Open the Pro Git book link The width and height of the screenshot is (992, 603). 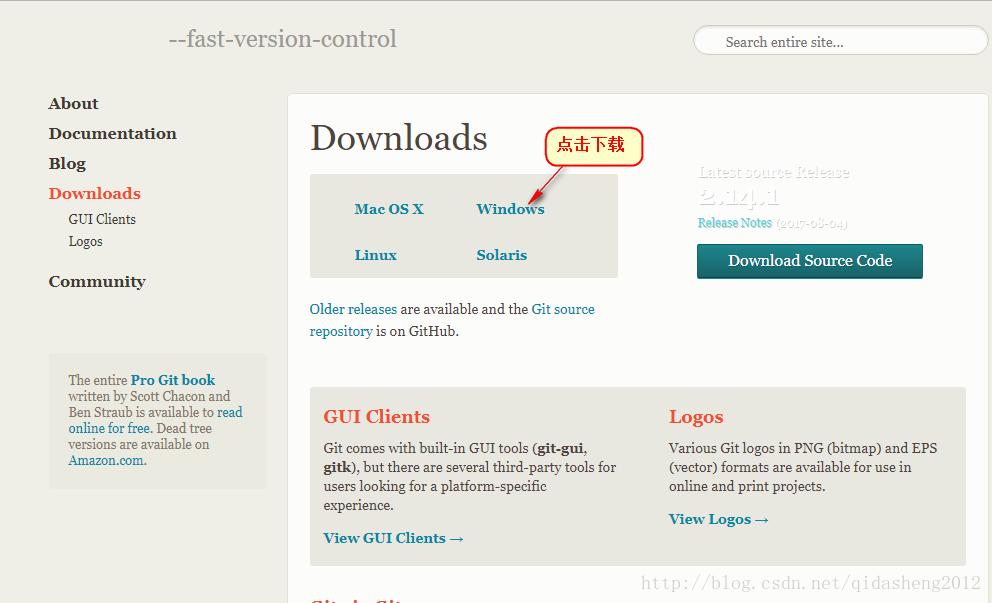click(x=173, y=380)
